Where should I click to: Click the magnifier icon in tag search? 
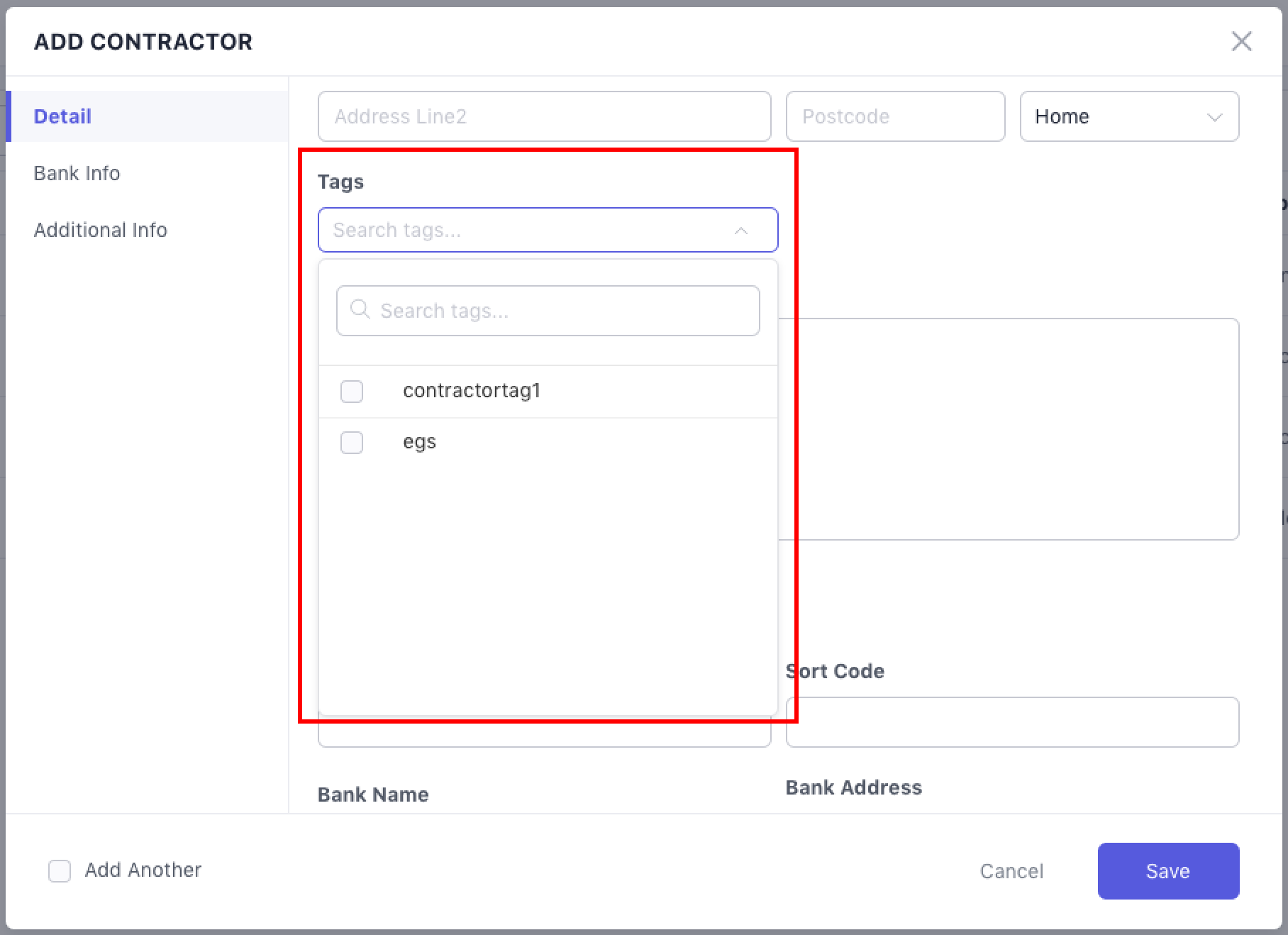[360, 310]
